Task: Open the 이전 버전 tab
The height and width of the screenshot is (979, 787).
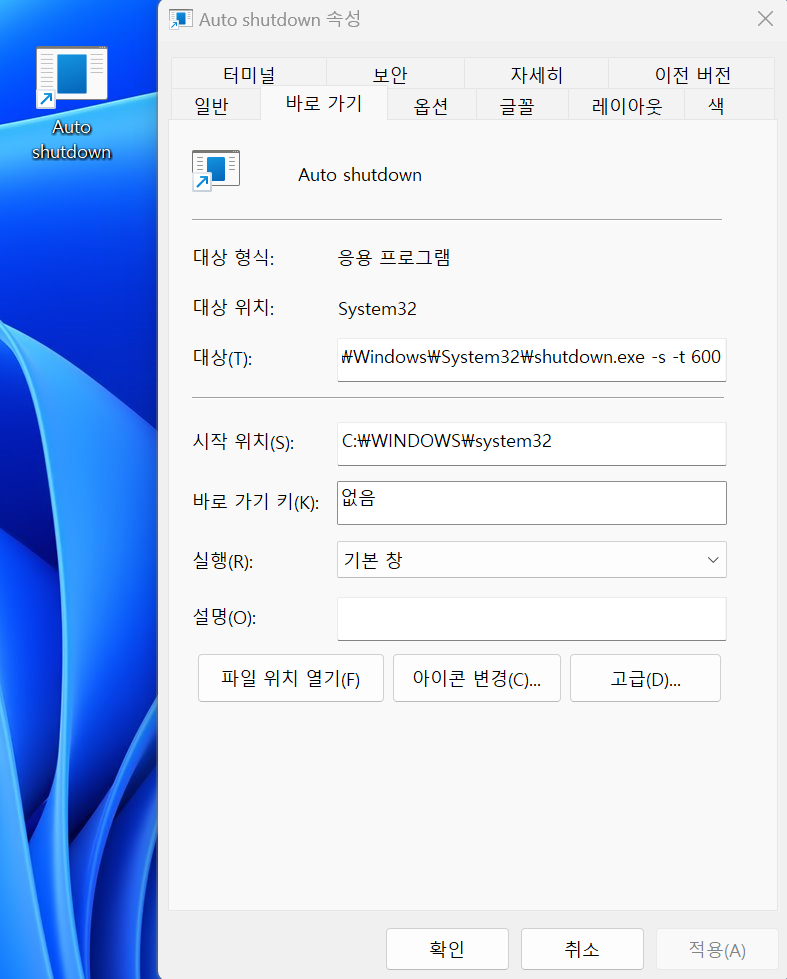Action: [692, 74]
